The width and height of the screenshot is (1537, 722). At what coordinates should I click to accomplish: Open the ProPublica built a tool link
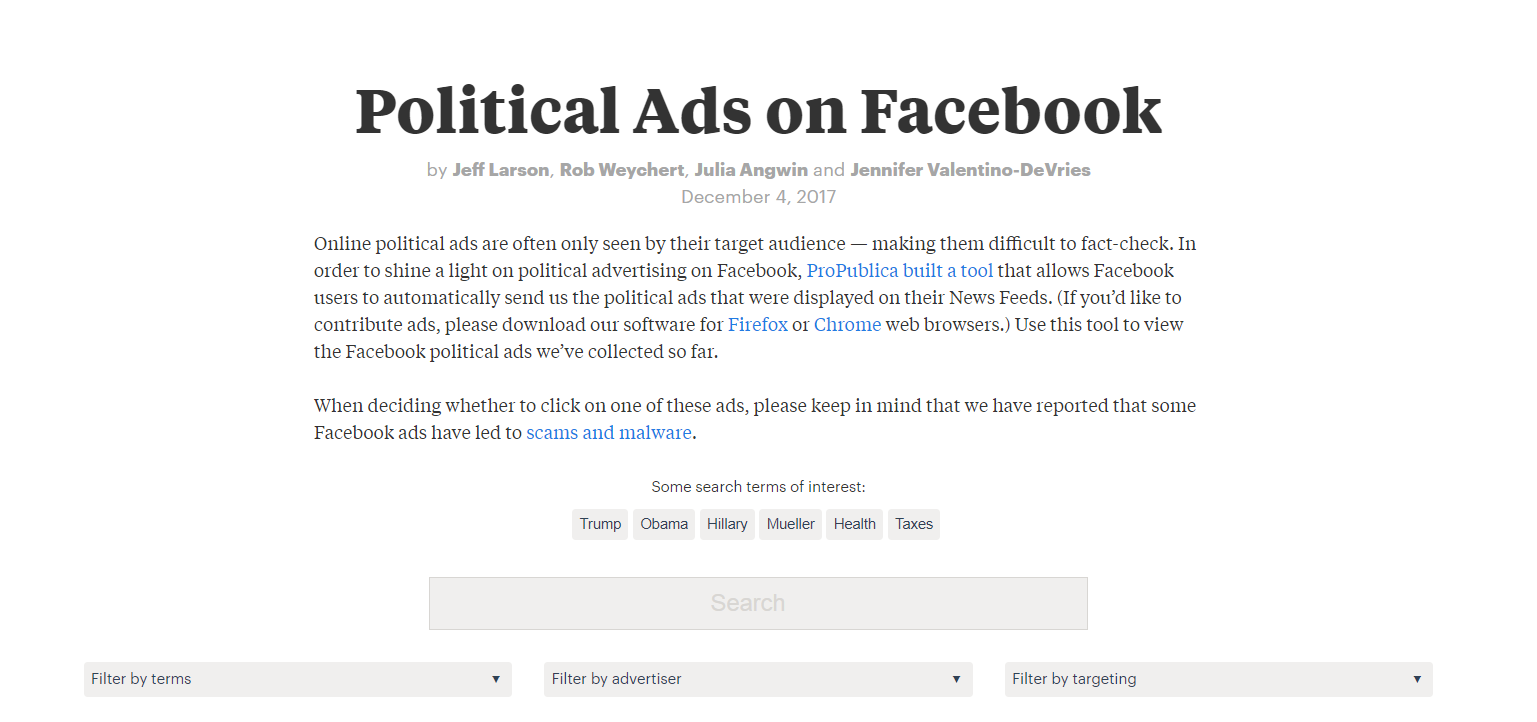coord(899,271)
